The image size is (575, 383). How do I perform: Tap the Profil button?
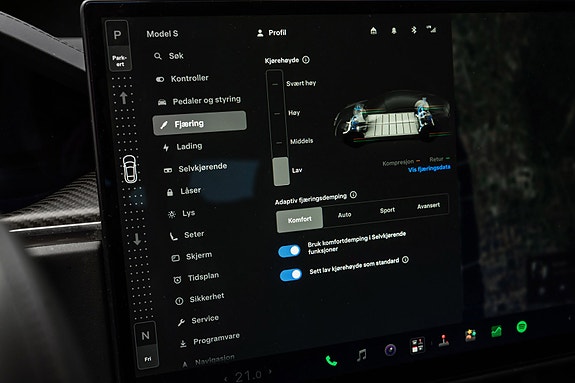click(x=272, y=33)
